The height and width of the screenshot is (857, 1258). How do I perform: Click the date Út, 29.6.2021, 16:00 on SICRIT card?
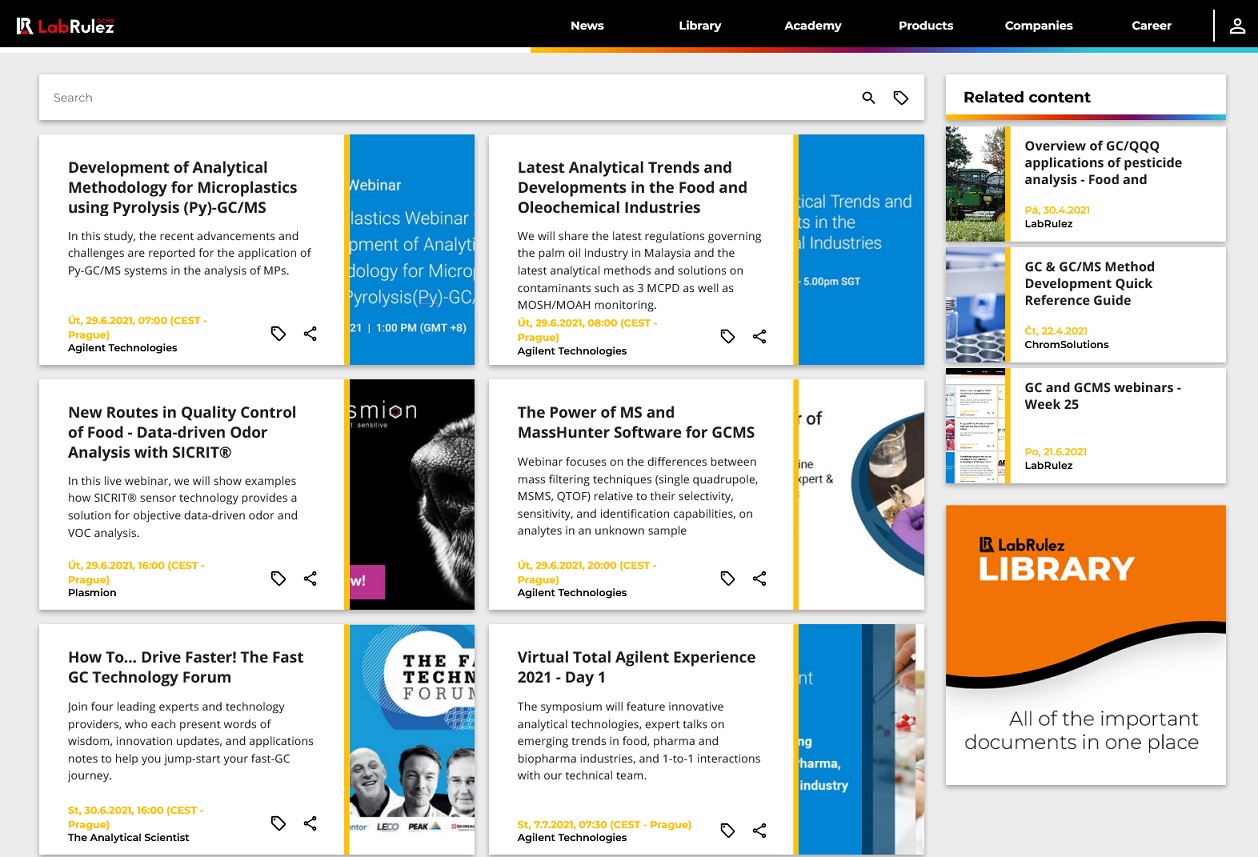point(136,572)
